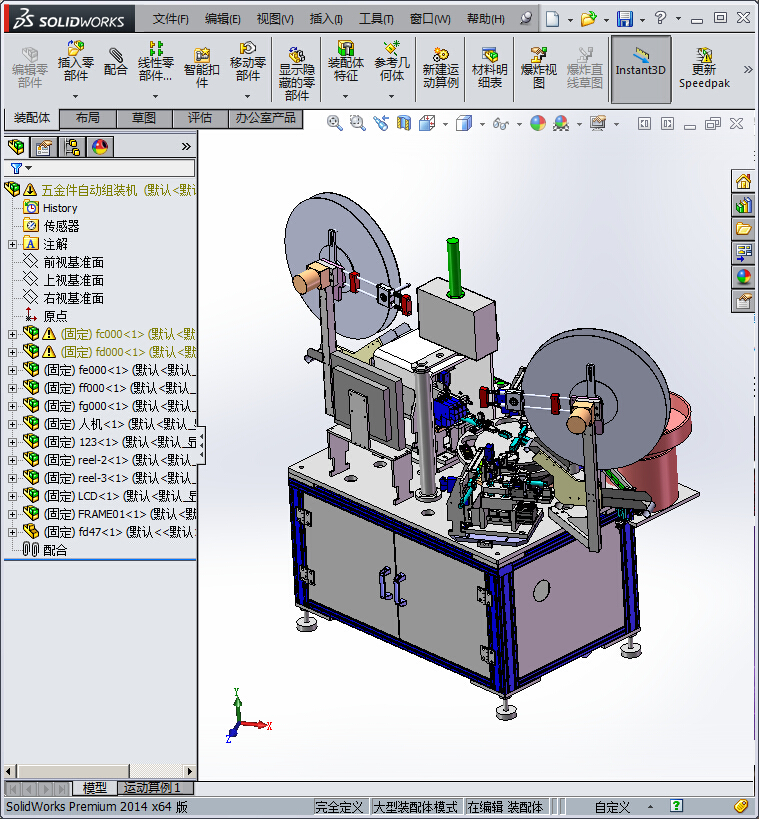Switch to the 草图 (Sketch) tab
The height and width of the screenshot is (819, 759).
(x=144, y=118)
